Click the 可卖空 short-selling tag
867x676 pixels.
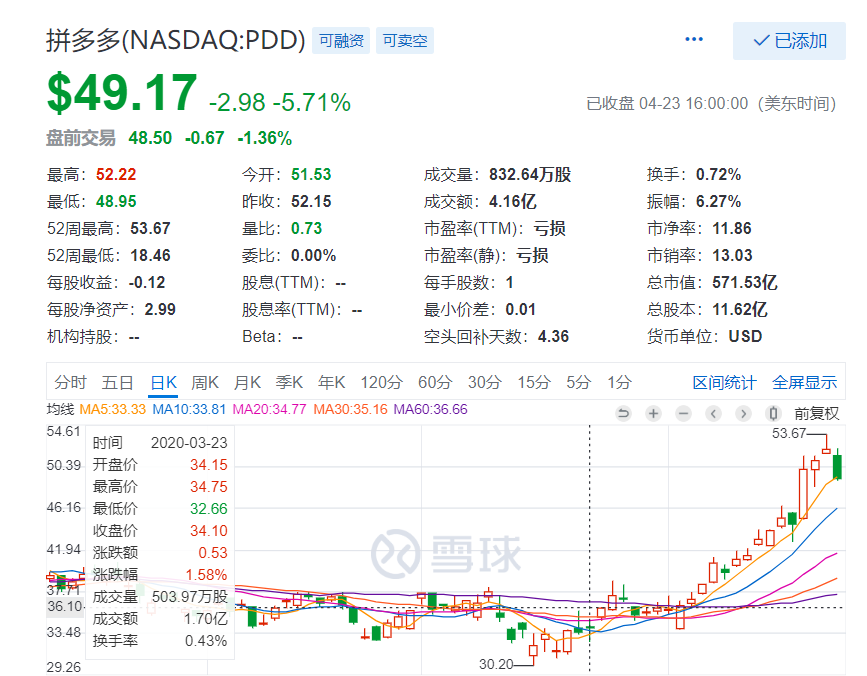[405, 41]
